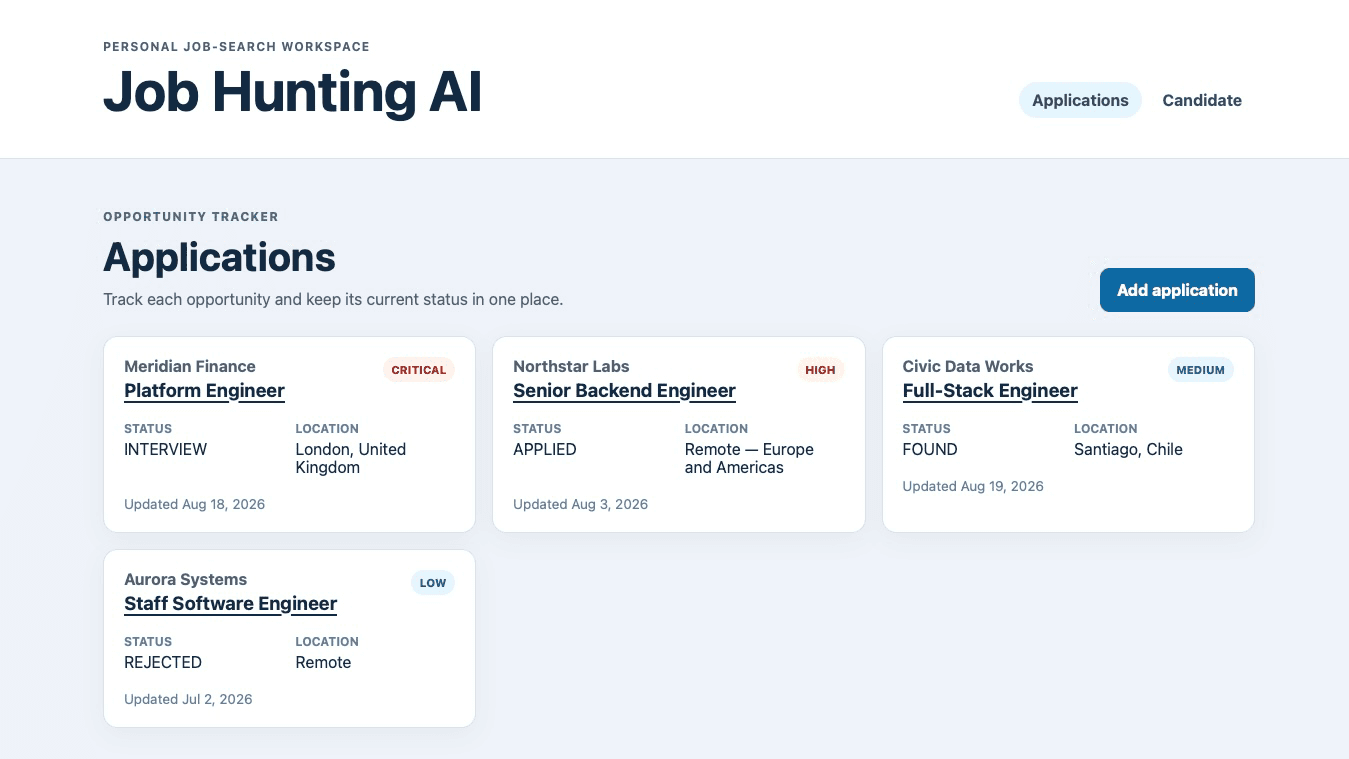Click the Personal Job-Search Workspace label
Image resolution: width=1349 pixels, height=759 pixels.
point(236,46)
